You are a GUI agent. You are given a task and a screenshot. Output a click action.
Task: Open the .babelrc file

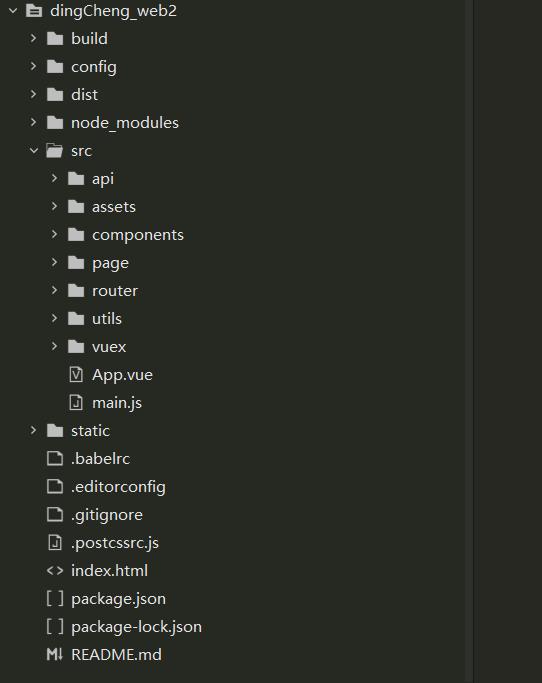click(101, 459)
